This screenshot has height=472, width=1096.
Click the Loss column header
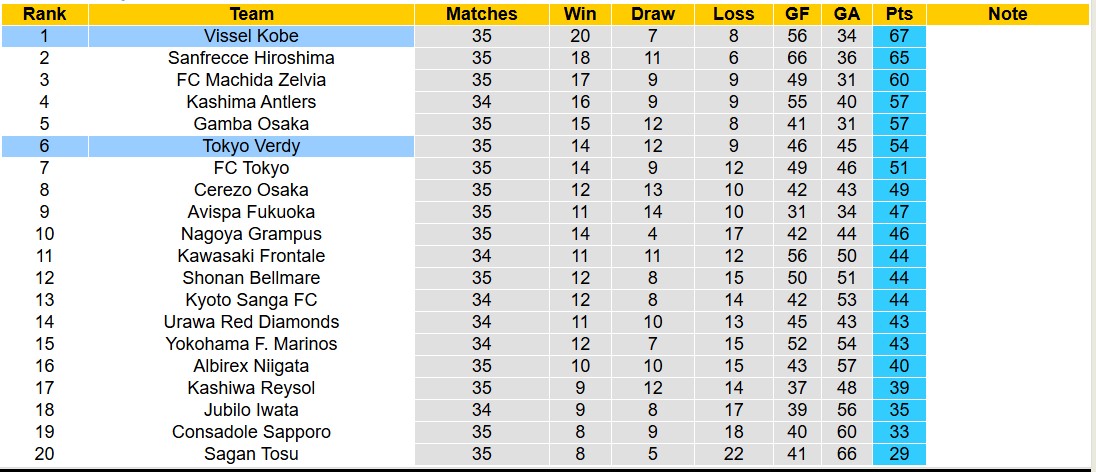[734, 14]
